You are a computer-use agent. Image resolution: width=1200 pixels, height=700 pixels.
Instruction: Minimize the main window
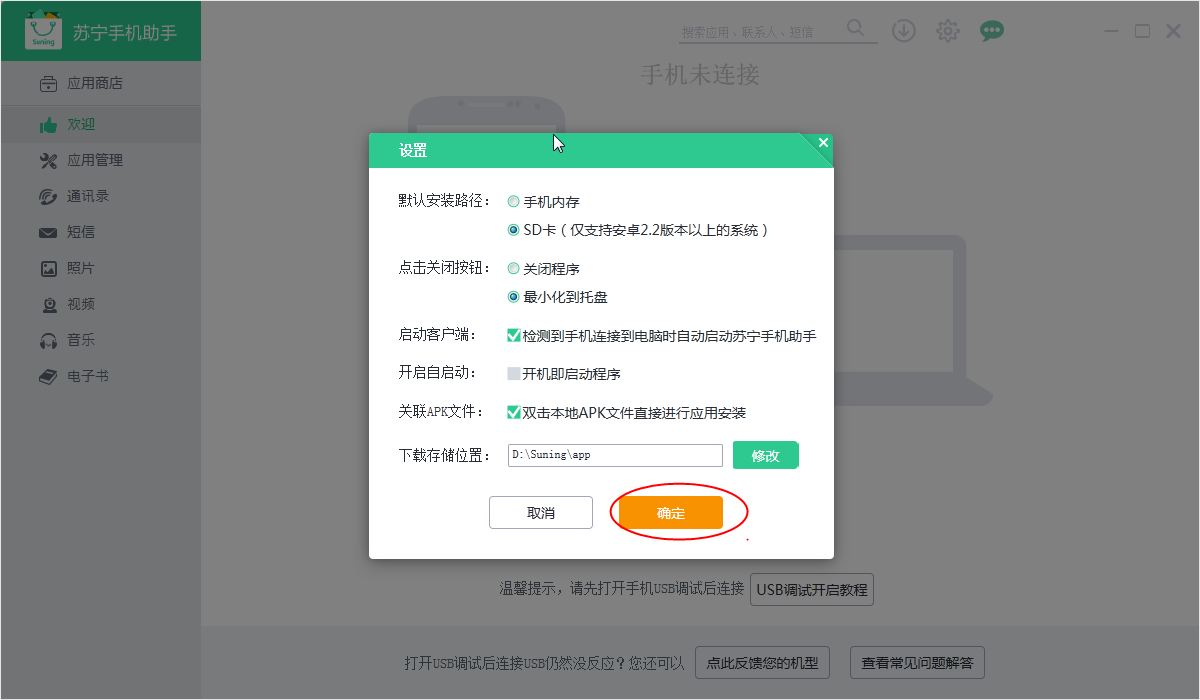1112,31
